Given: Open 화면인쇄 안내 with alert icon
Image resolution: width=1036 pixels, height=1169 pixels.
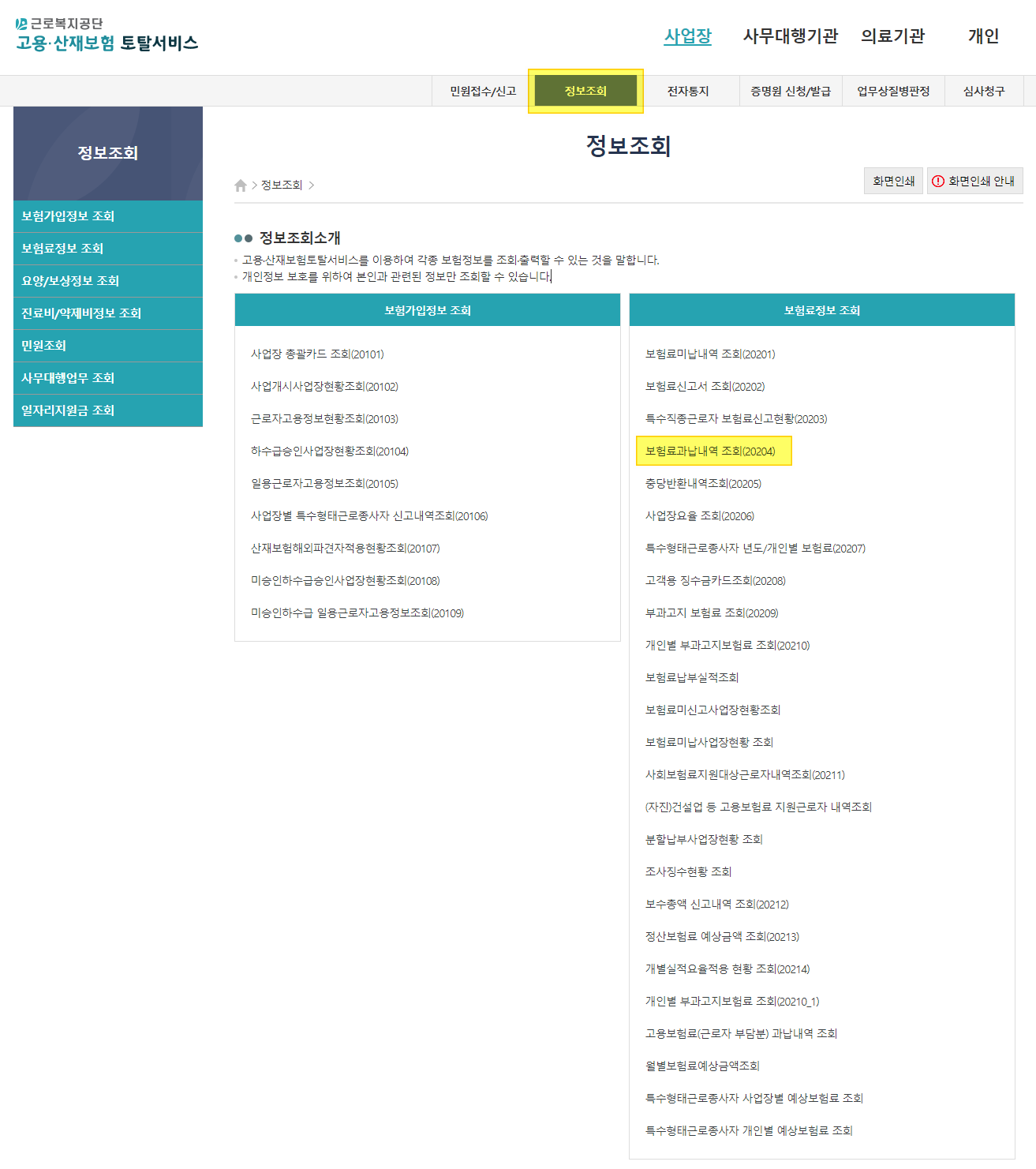Looking at the screenshot, I should pyautogui.click(x=974, y=182).
